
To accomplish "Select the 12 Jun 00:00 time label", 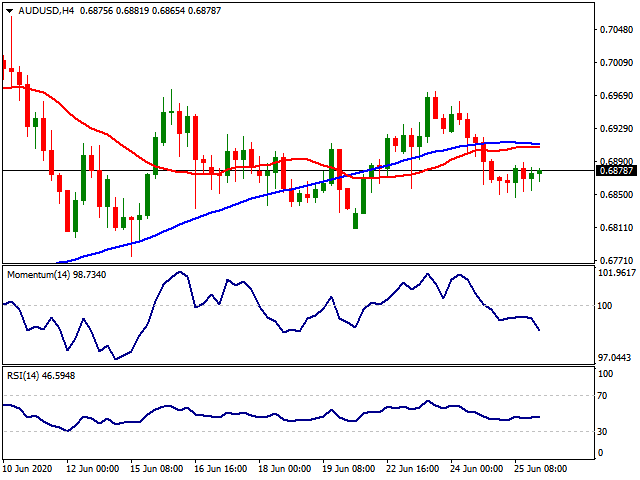I will pos(93,469).
